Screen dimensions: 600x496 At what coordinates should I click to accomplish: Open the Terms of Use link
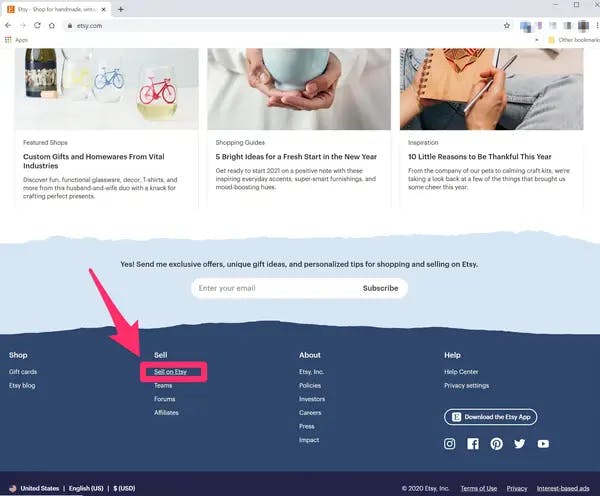pos(479,488)
